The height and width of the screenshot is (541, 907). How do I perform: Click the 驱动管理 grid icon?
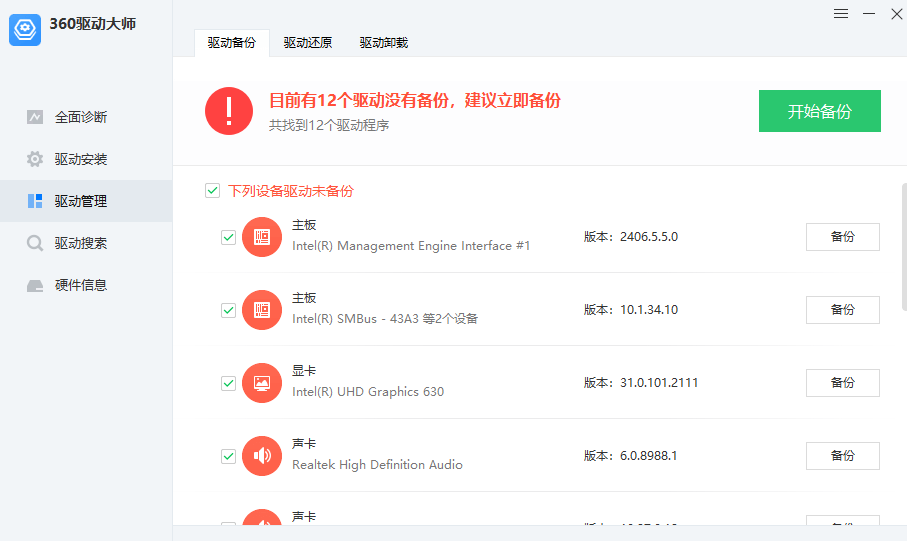click(35, 201)
